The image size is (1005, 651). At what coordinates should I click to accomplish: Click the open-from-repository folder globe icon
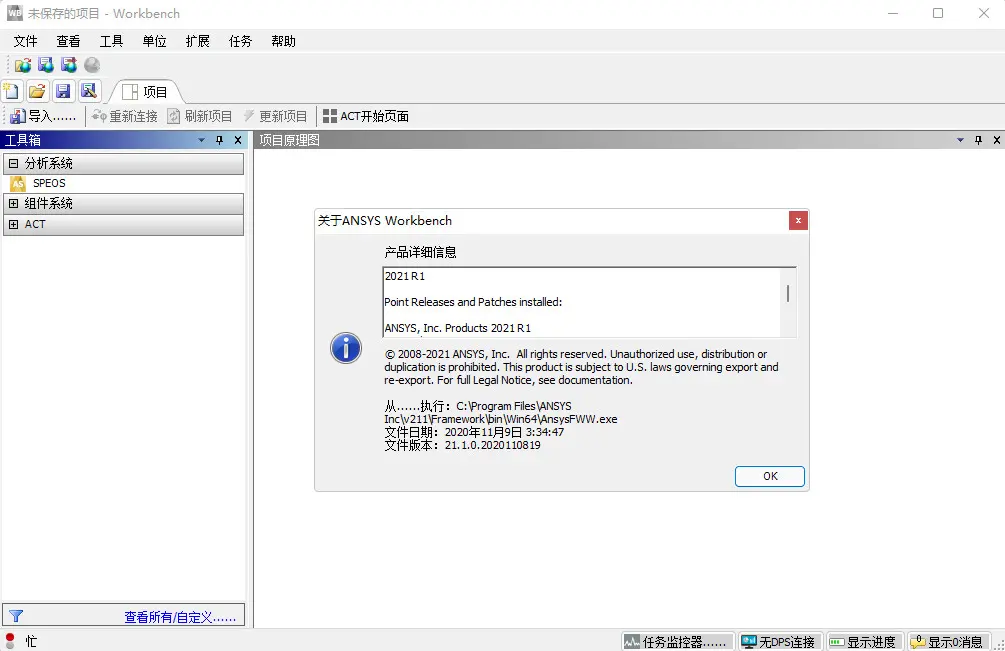[22, 65]
